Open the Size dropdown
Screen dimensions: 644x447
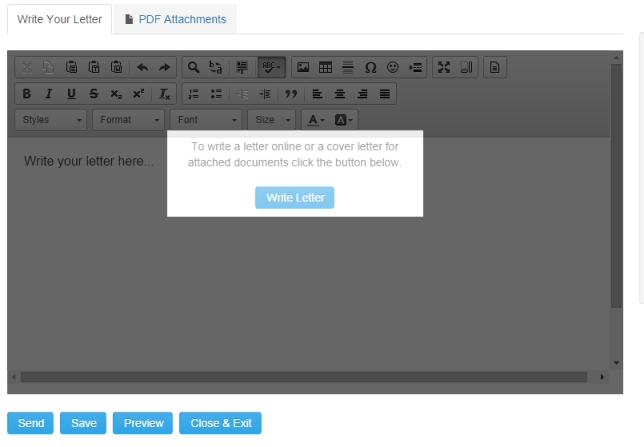(x=271, y=120)
